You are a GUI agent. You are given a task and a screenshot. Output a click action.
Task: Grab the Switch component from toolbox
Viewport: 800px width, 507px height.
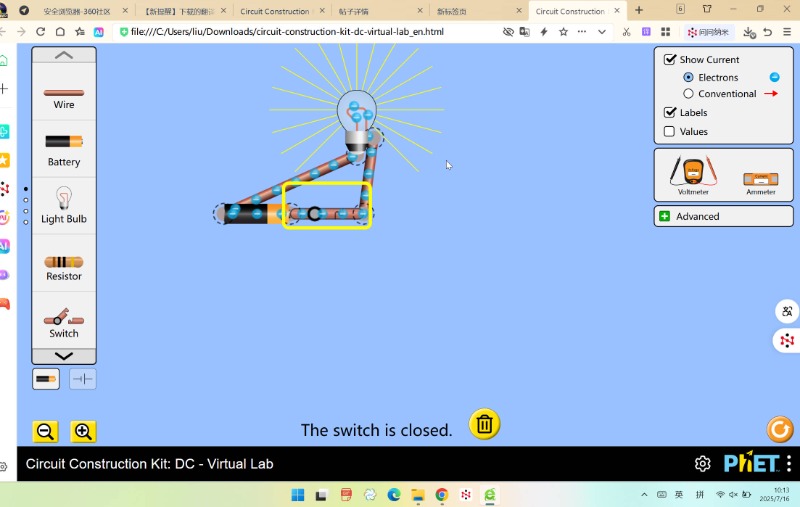click(64, 319)
